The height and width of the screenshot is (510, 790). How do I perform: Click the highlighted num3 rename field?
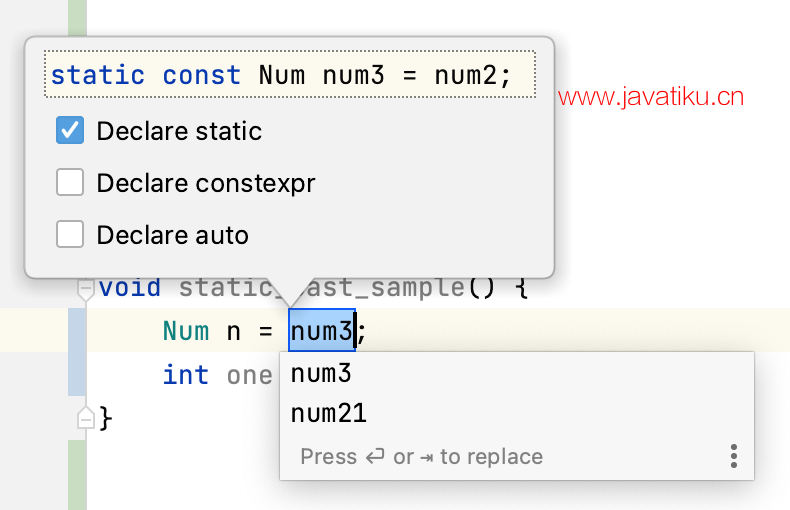coord(321,331)
